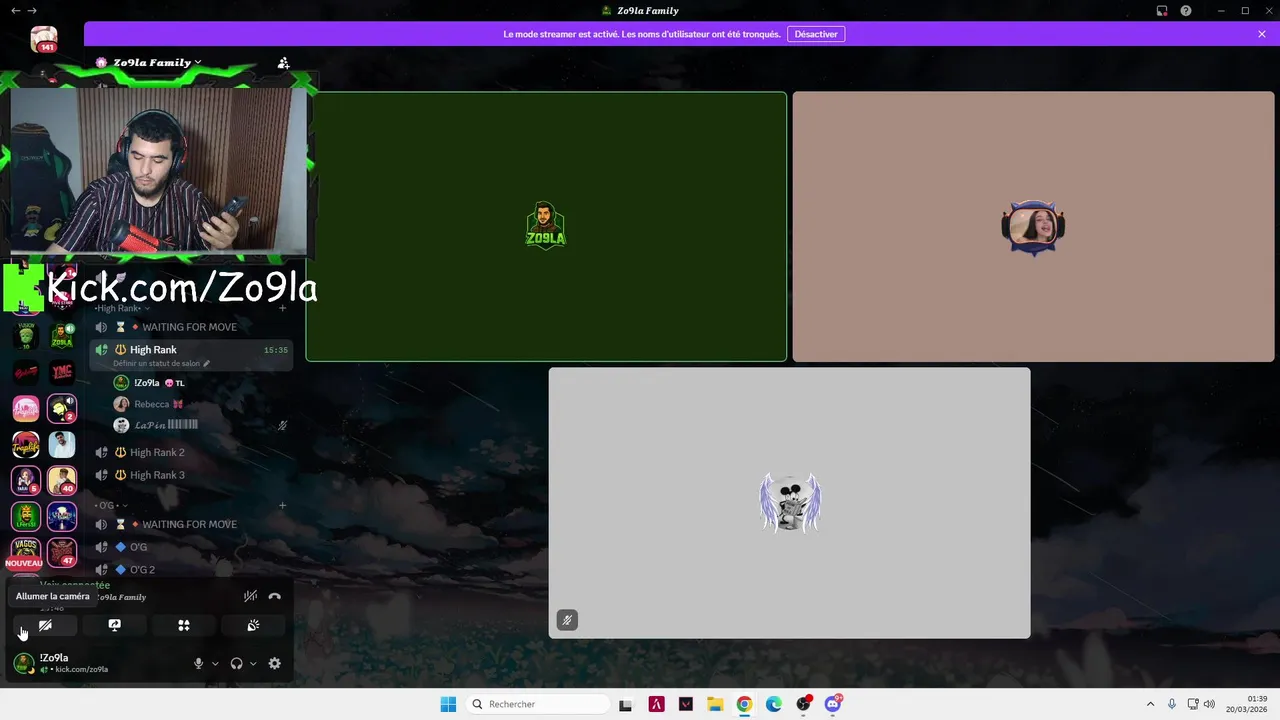Click the gray LaPin video tile

pos(789,503)
